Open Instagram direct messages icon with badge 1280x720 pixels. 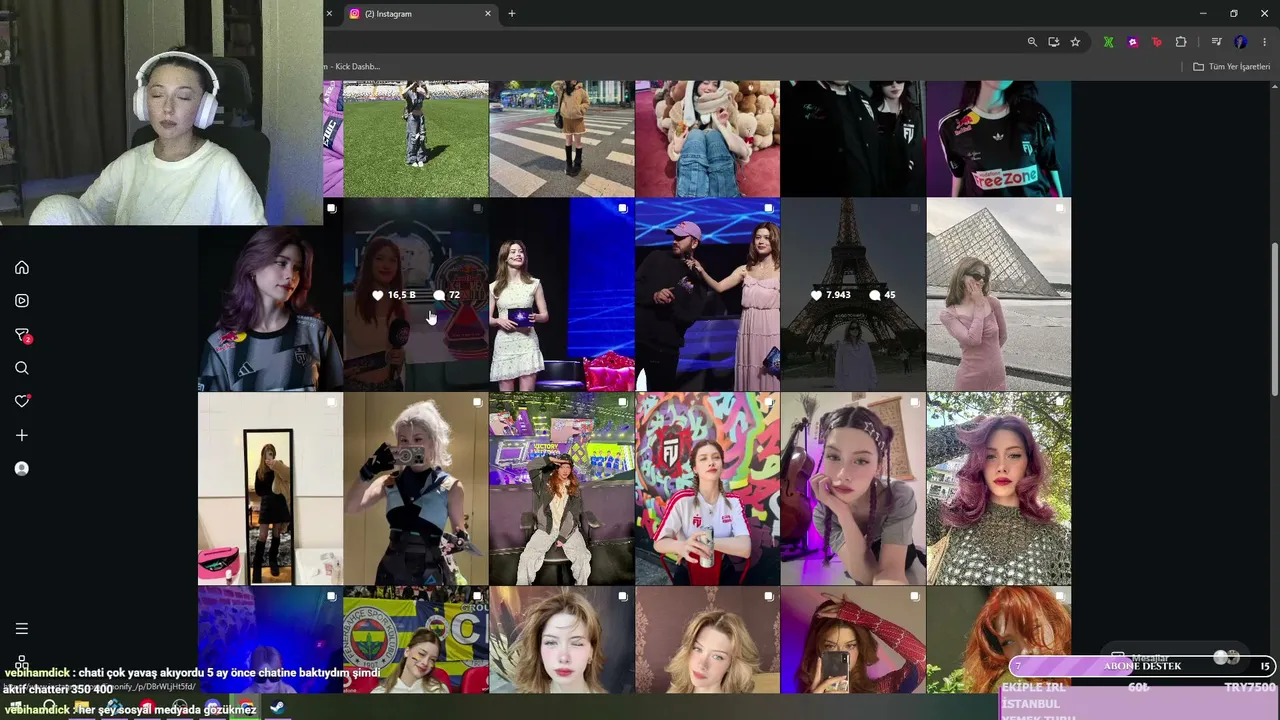22,335
